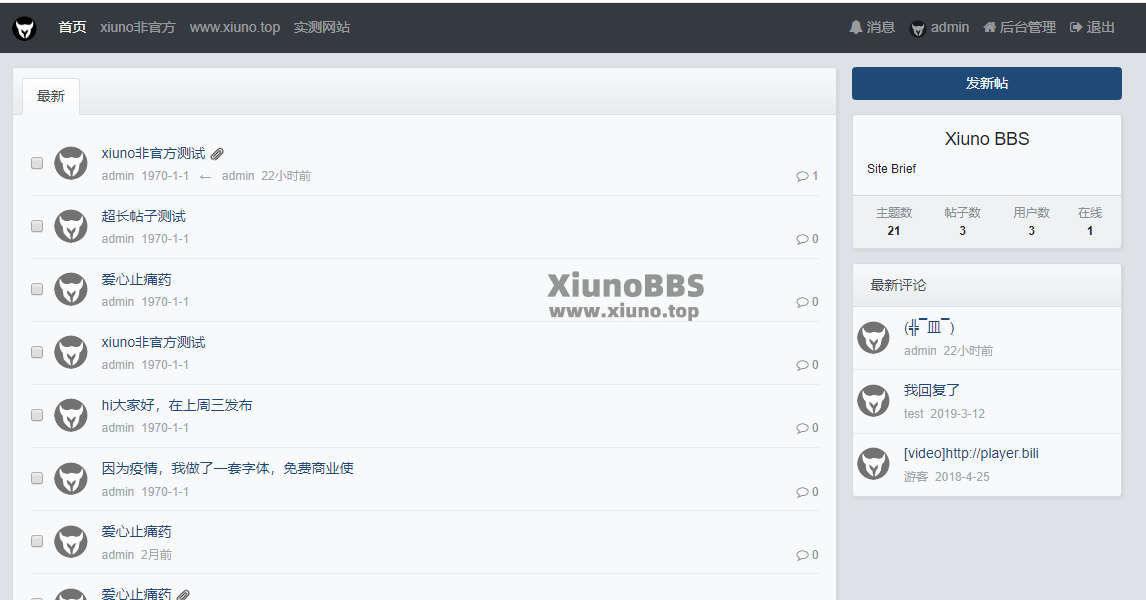Image resolution: width=1146 pixels, height=600 pixels.
Task: Click the 发新帖 button
Action: pyautogui.click(x=987, y=83)
